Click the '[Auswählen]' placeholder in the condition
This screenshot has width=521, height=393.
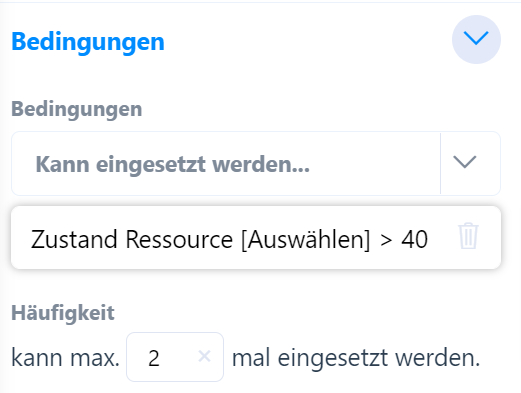[305, 239]
